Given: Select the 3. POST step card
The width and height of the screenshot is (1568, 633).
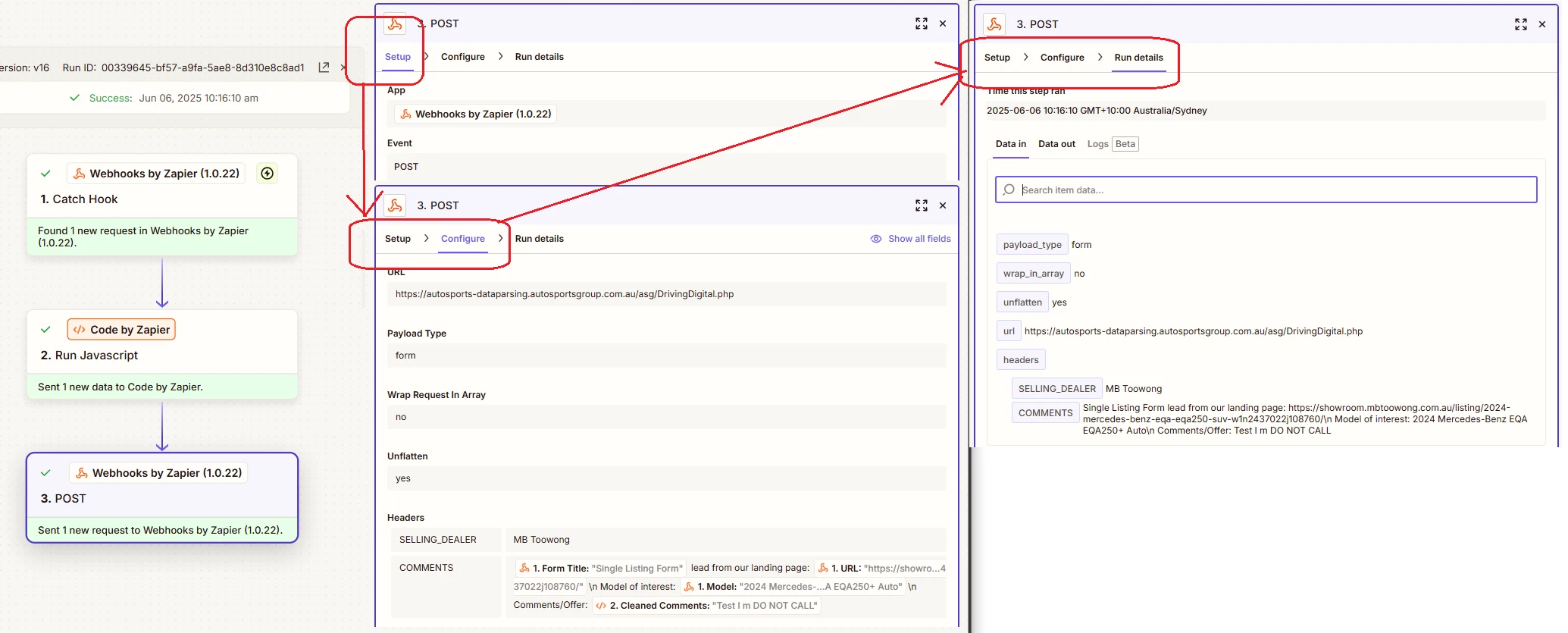Looking at the screenshot, I should click(x=162, y=497).
